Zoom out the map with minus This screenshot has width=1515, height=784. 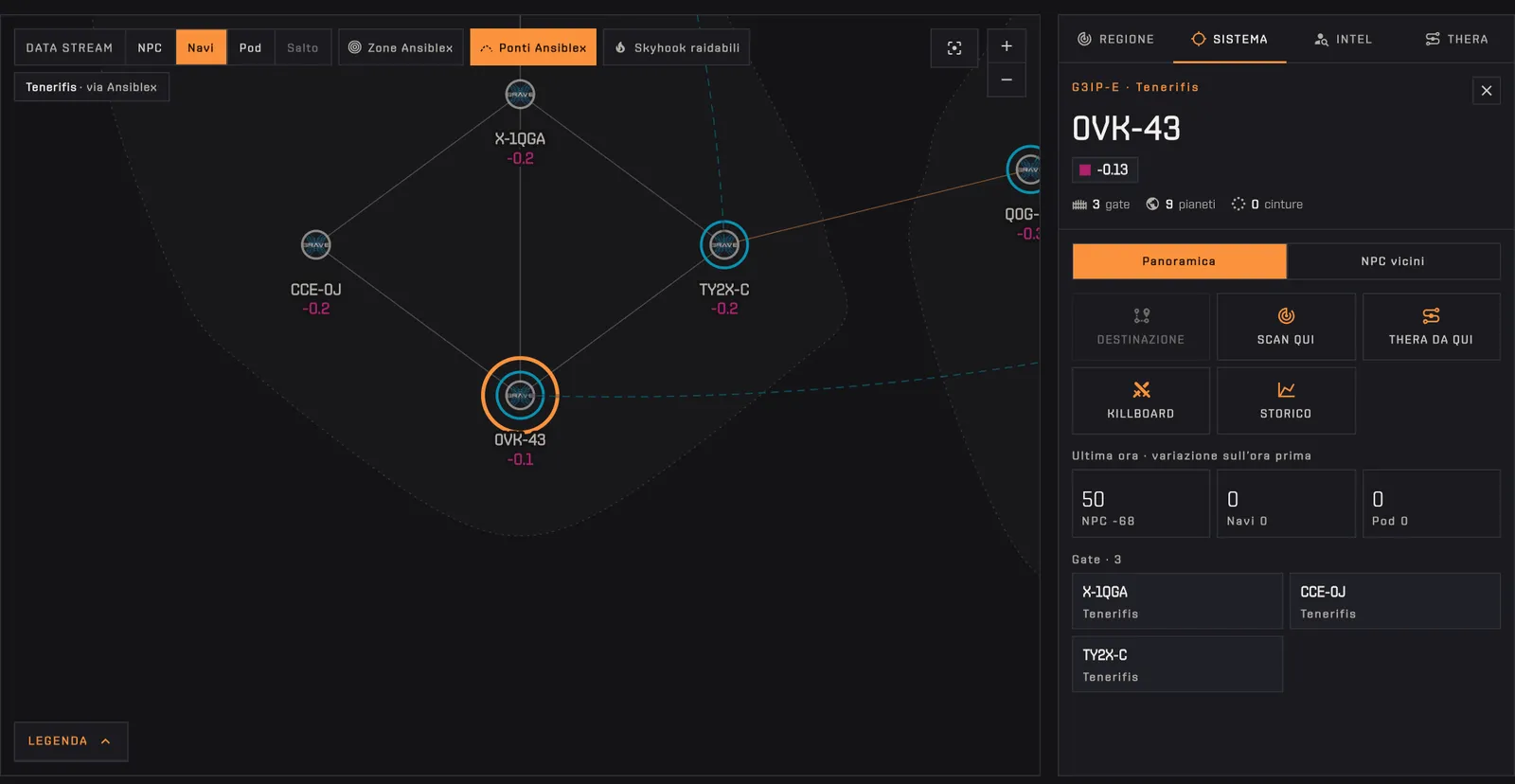tap(1007, 80)
